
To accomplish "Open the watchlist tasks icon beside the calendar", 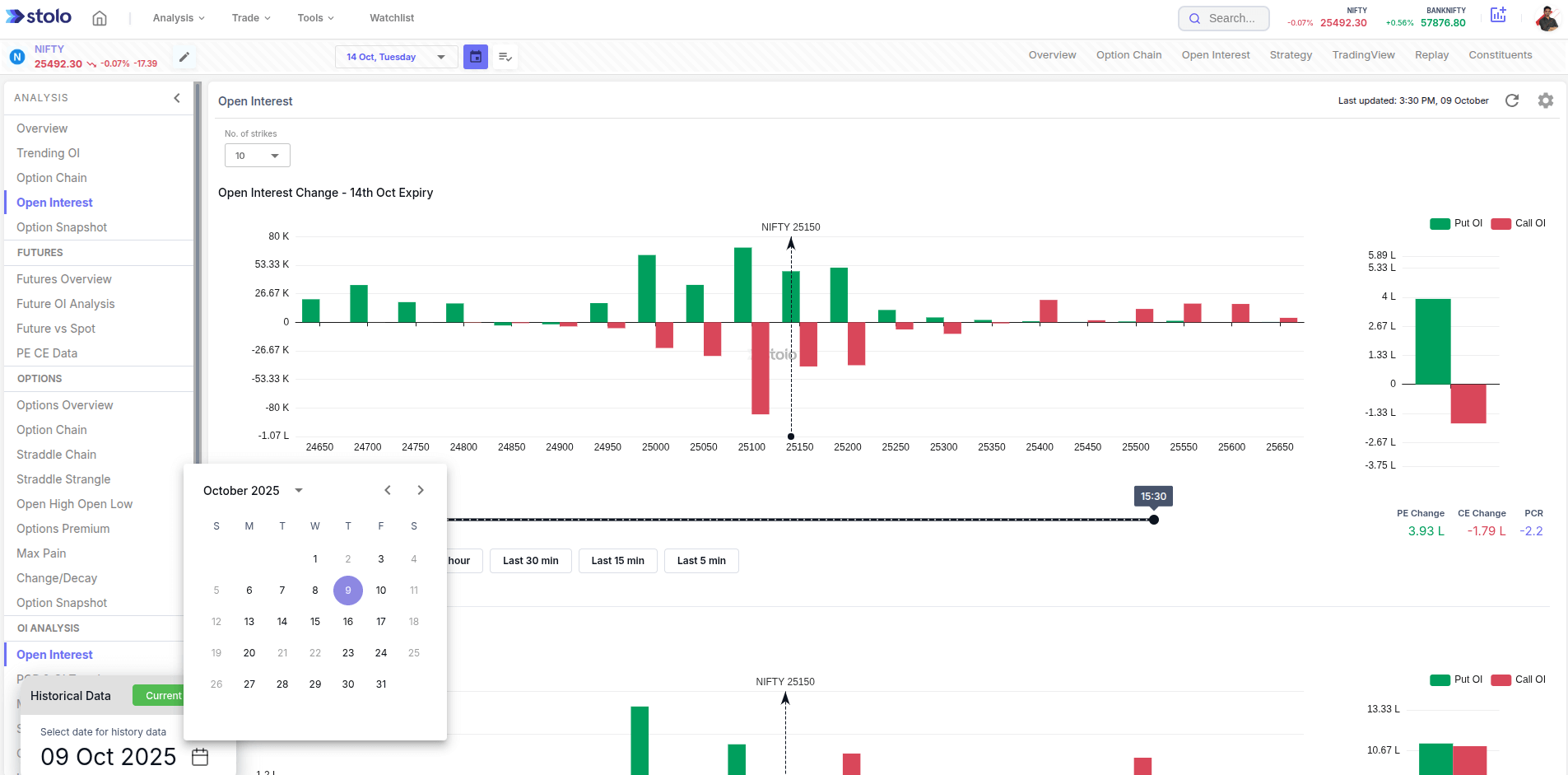I will [505, 56].
